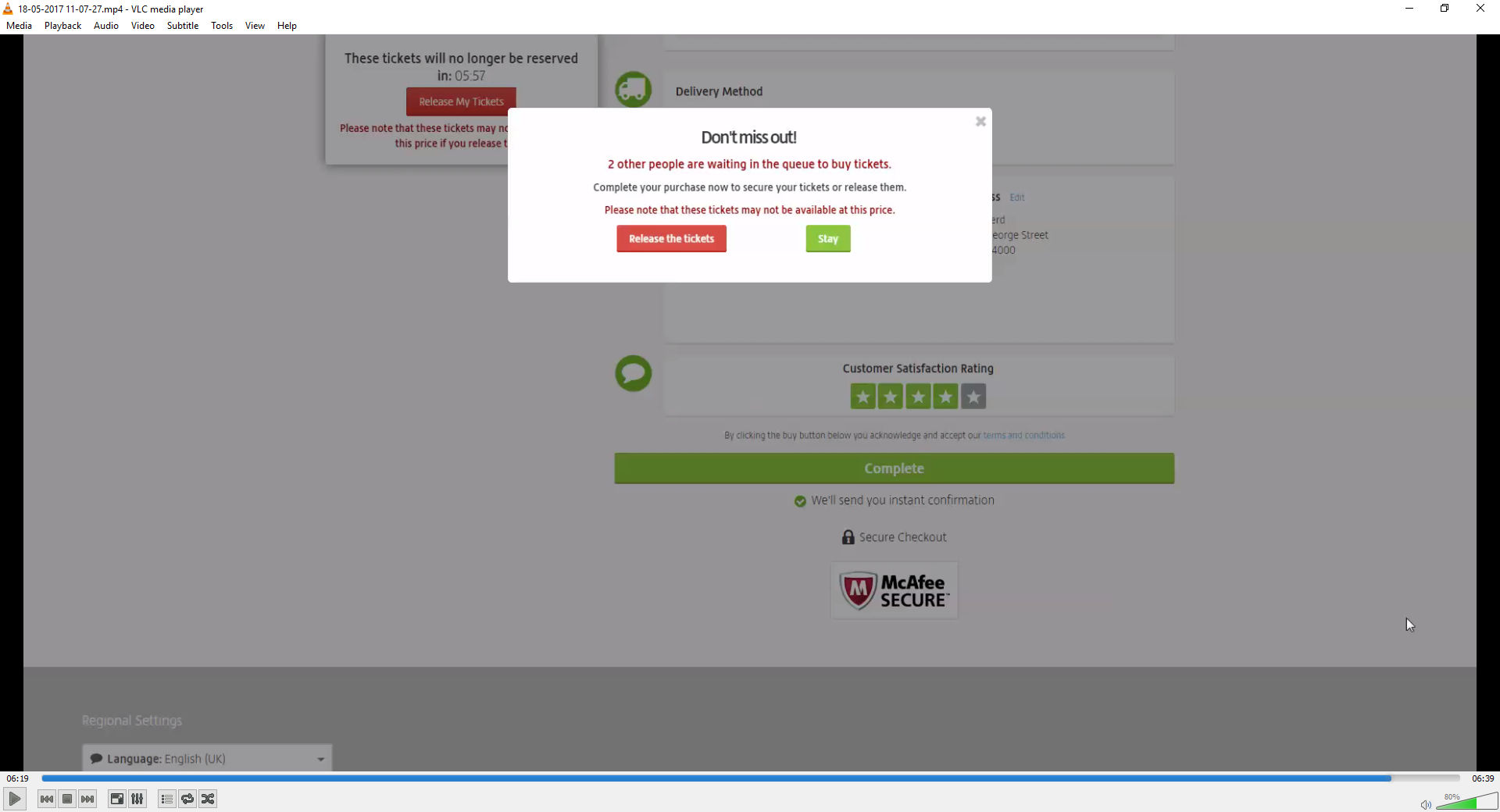
Task: Show the playlist panel
Action: click(x=166, y=799)
